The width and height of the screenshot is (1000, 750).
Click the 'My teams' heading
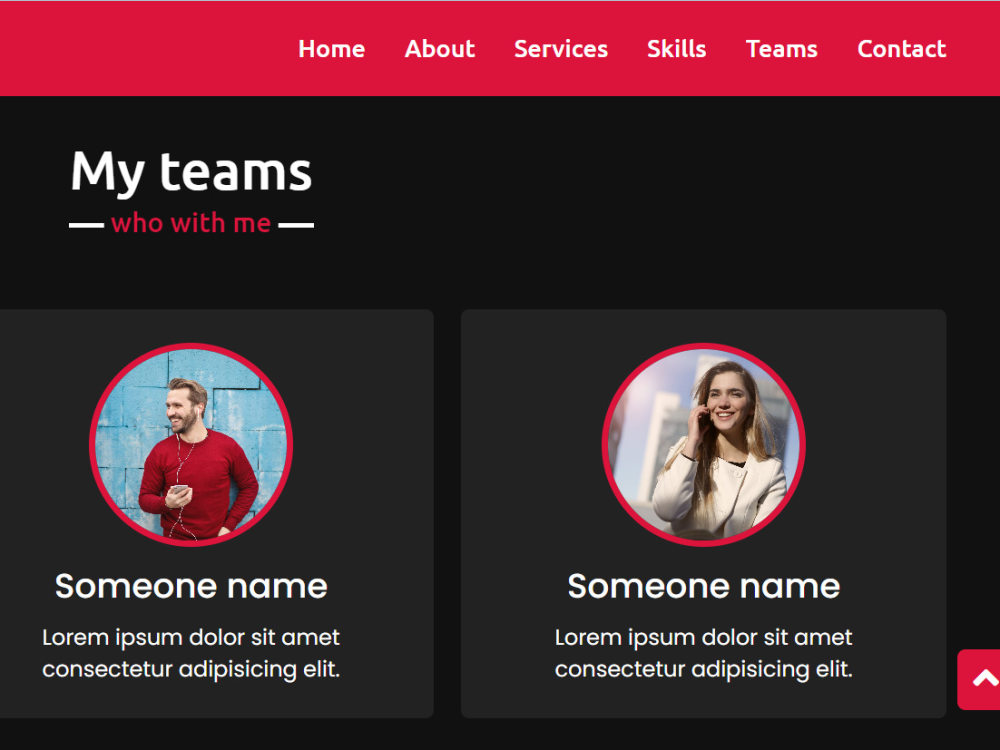pyautogui.click(x=191, y=172)
